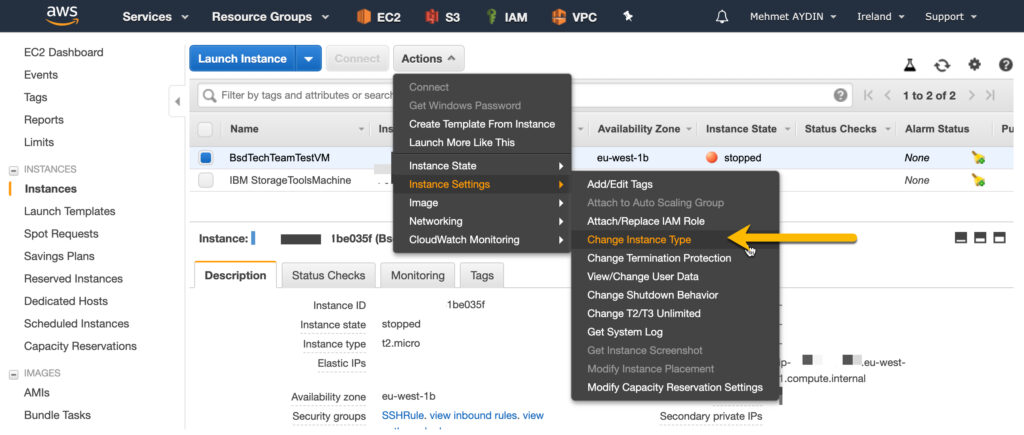Maximize the details pane
This screenshot has height=435, width=1024.
point(999,238)
